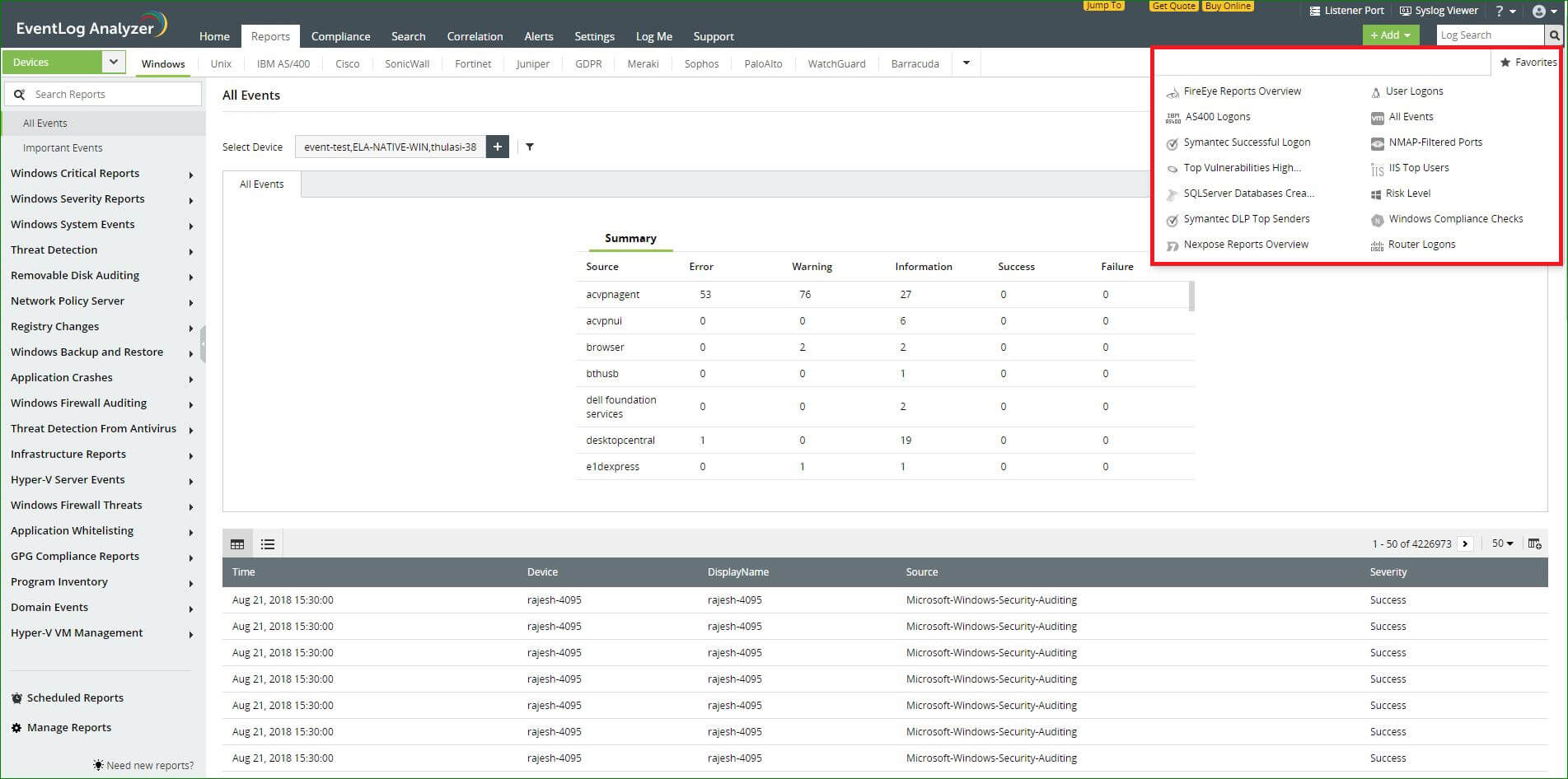
Task: Focus the Search Reports field
Action: [x=103, y=94]
